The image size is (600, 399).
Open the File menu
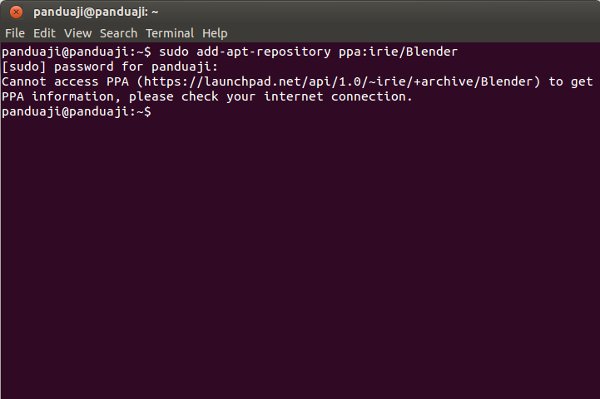point(15,33)
